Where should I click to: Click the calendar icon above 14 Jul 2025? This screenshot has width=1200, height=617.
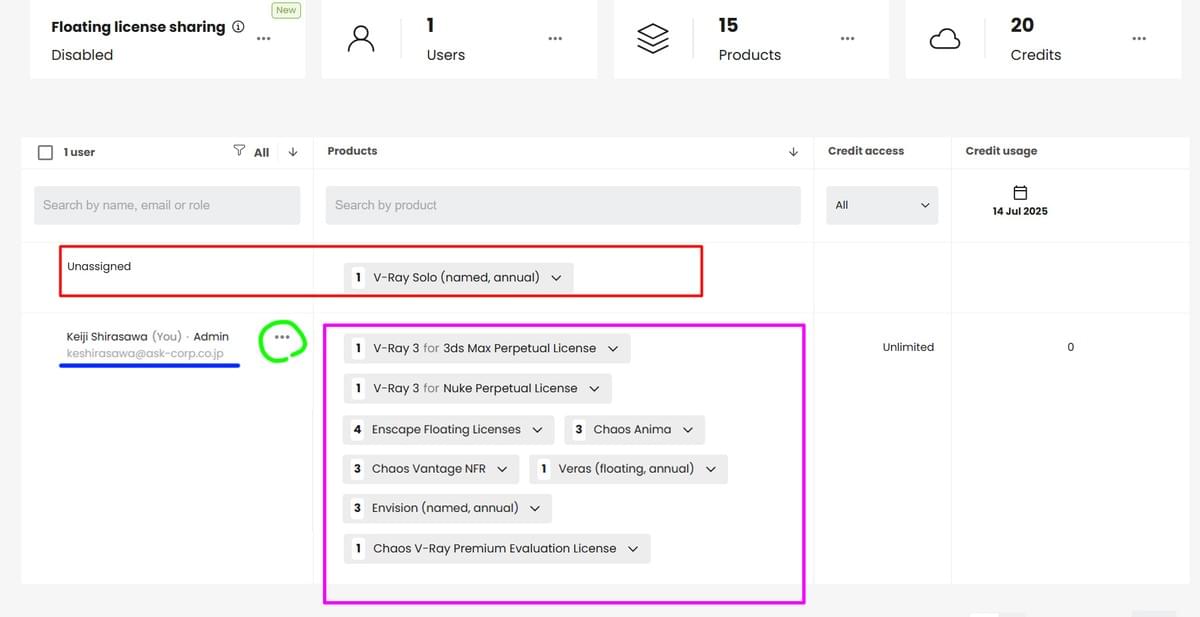[1020, 192]
